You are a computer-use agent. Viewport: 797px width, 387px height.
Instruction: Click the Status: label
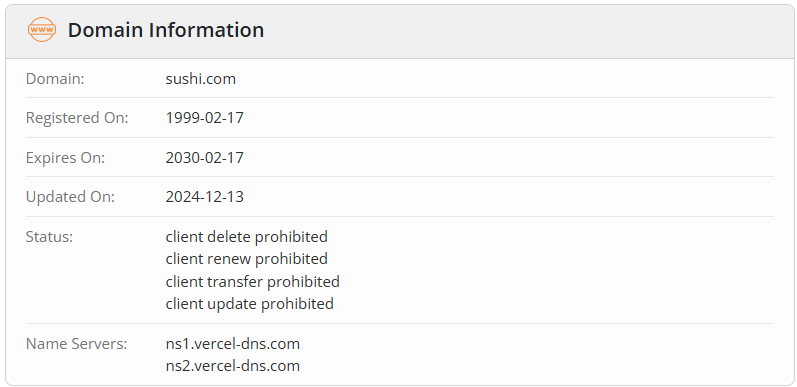tap(49, 236)
